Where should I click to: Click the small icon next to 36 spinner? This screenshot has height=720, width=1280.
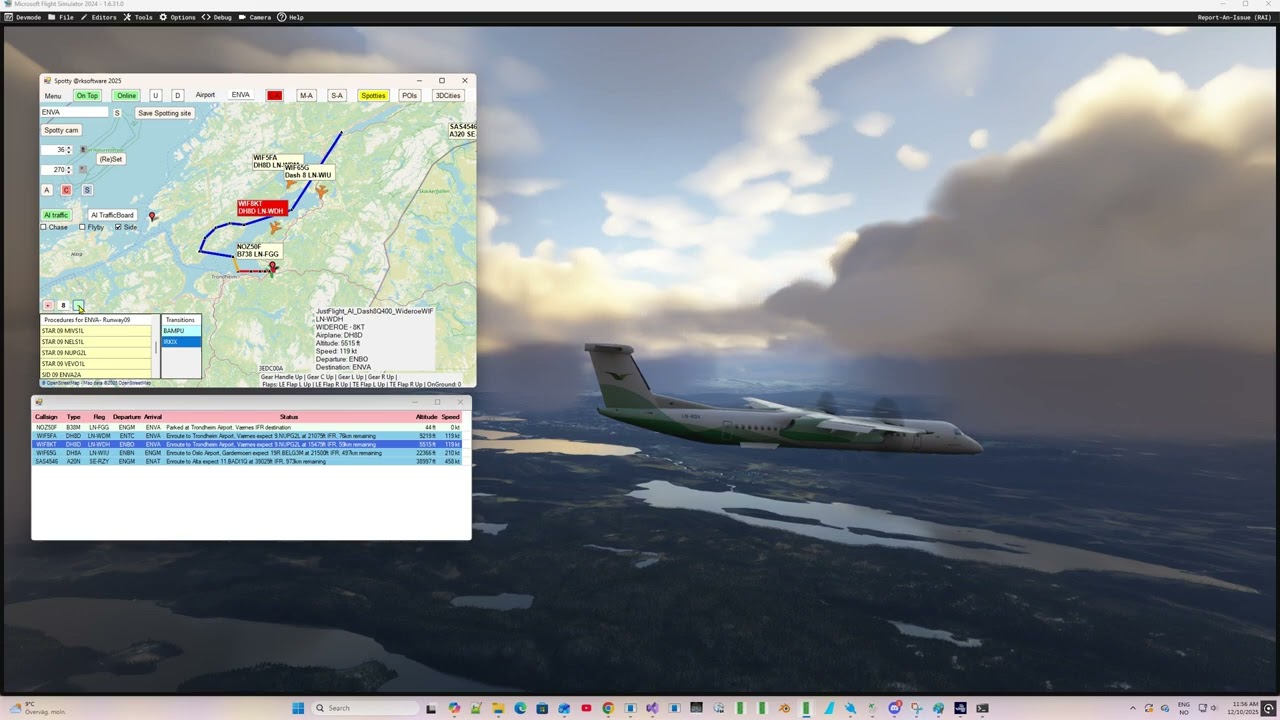83,150
